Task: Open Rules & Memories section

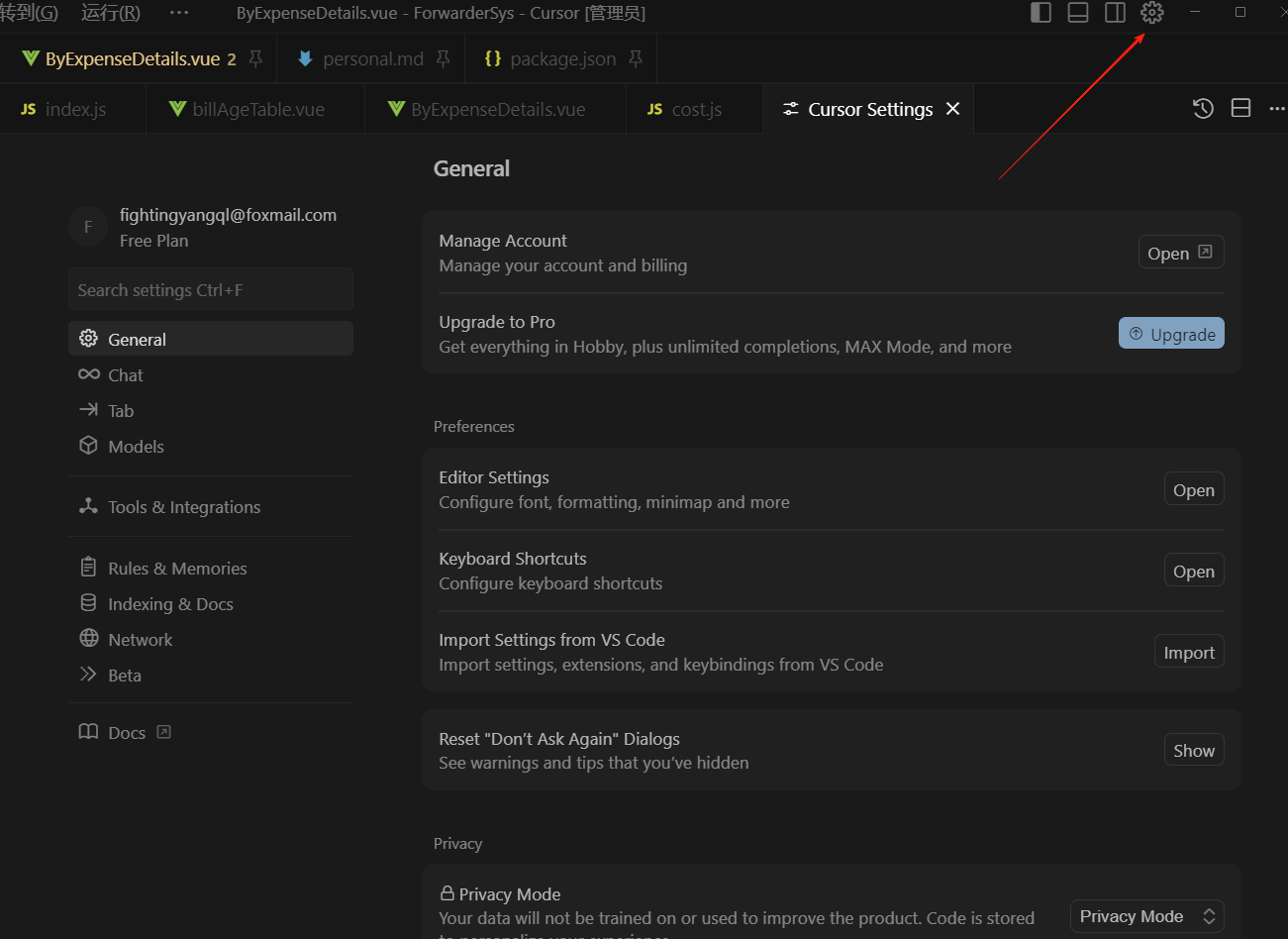Action: click(211, 568)
